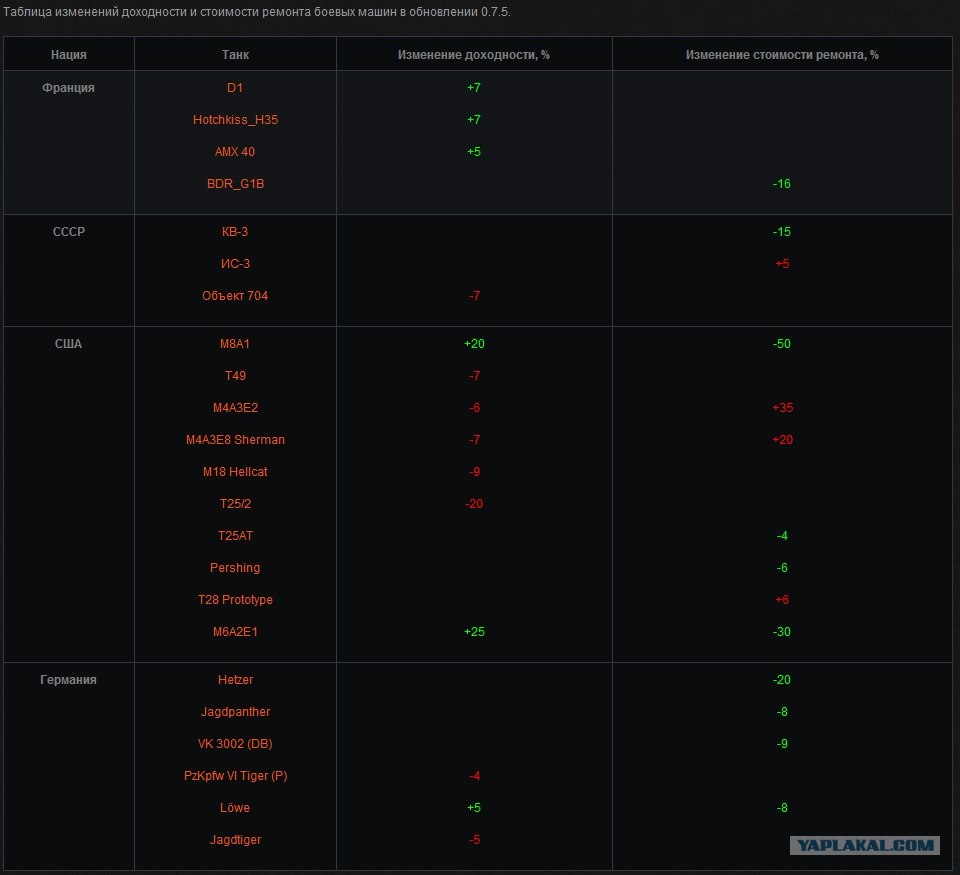Select the СССР nation label
The image size is (960, 875).
point(69,231)
